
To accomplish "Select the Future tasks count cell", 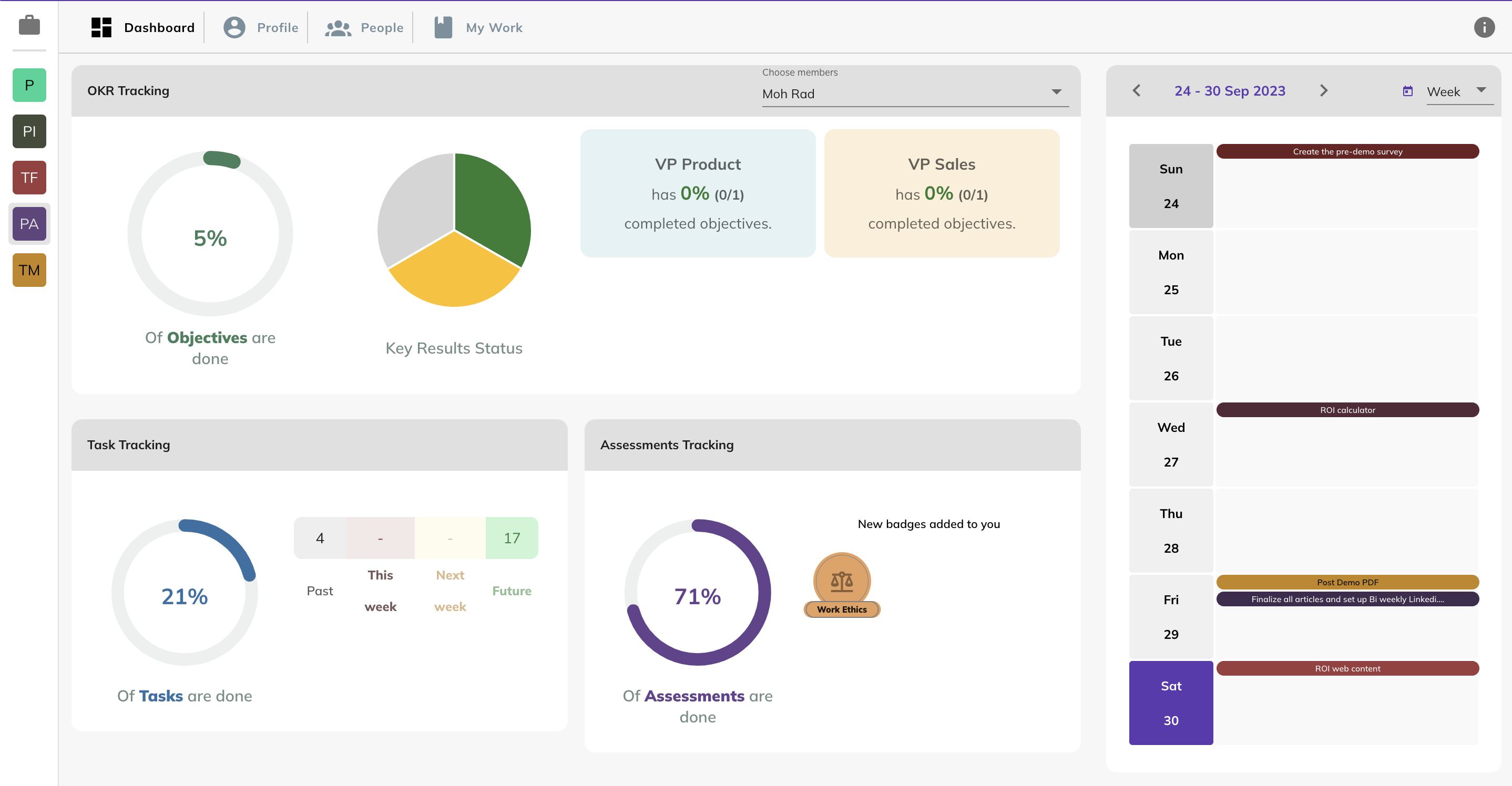I will (x=511, y=538).
